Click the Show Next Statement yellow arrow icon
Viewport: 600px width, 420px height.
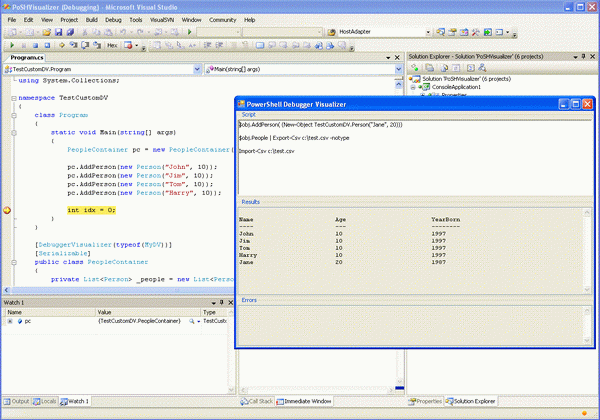[61, 45]
